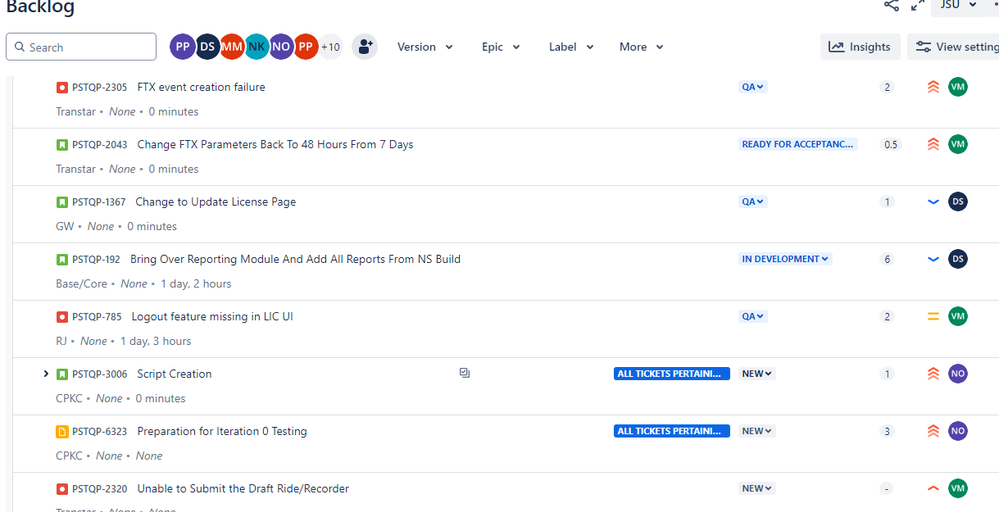Image resolution: width=999 pixels, height=512 pixels.
Task: Click epic label on PSTQP-6323 row
Action: pyautogui.click(x=672, y=431)
